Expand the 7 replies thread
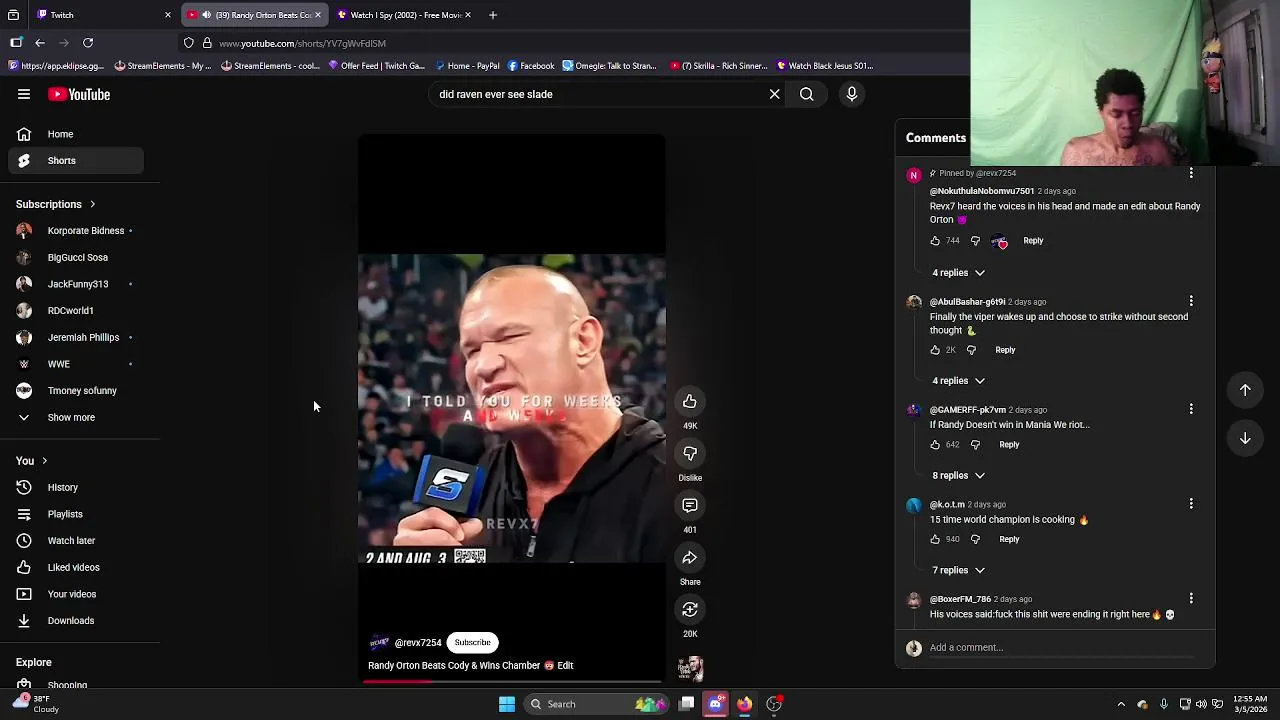Screen dimensions: 1280x720 pyautogui.click(x=958, y=570)
